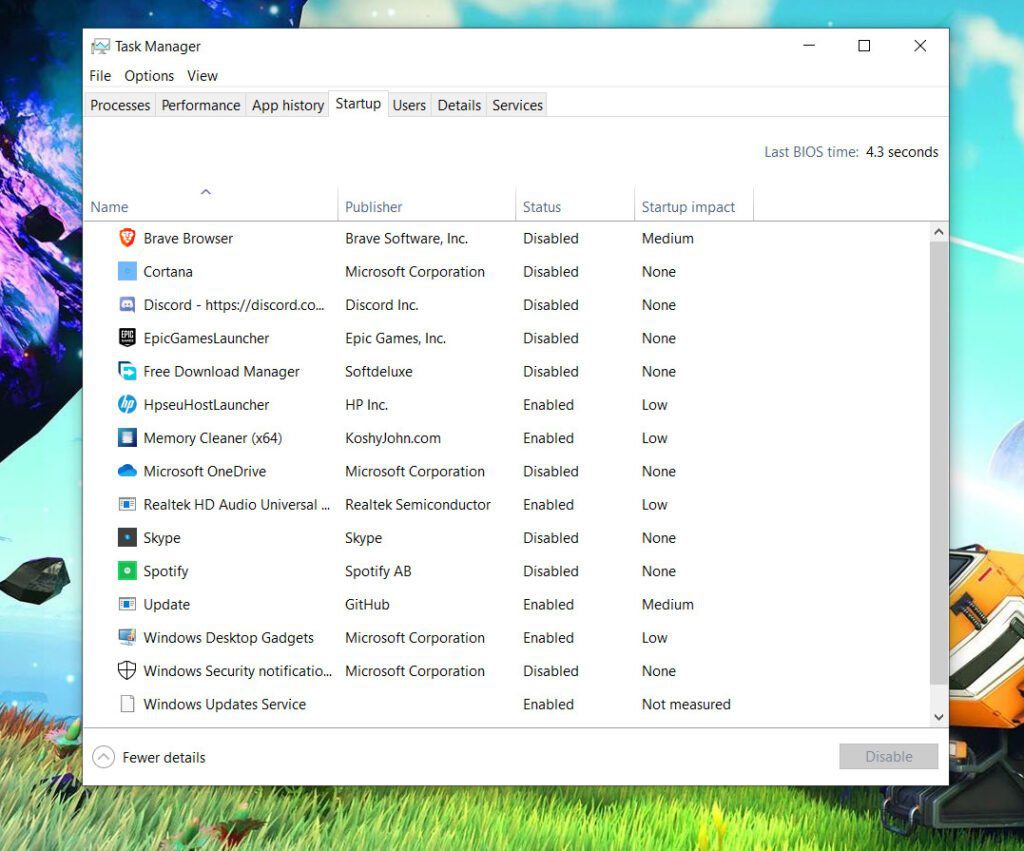Sort the list by Name column
This screenshot has height=851, width=1024.
(x=211, y=204)
